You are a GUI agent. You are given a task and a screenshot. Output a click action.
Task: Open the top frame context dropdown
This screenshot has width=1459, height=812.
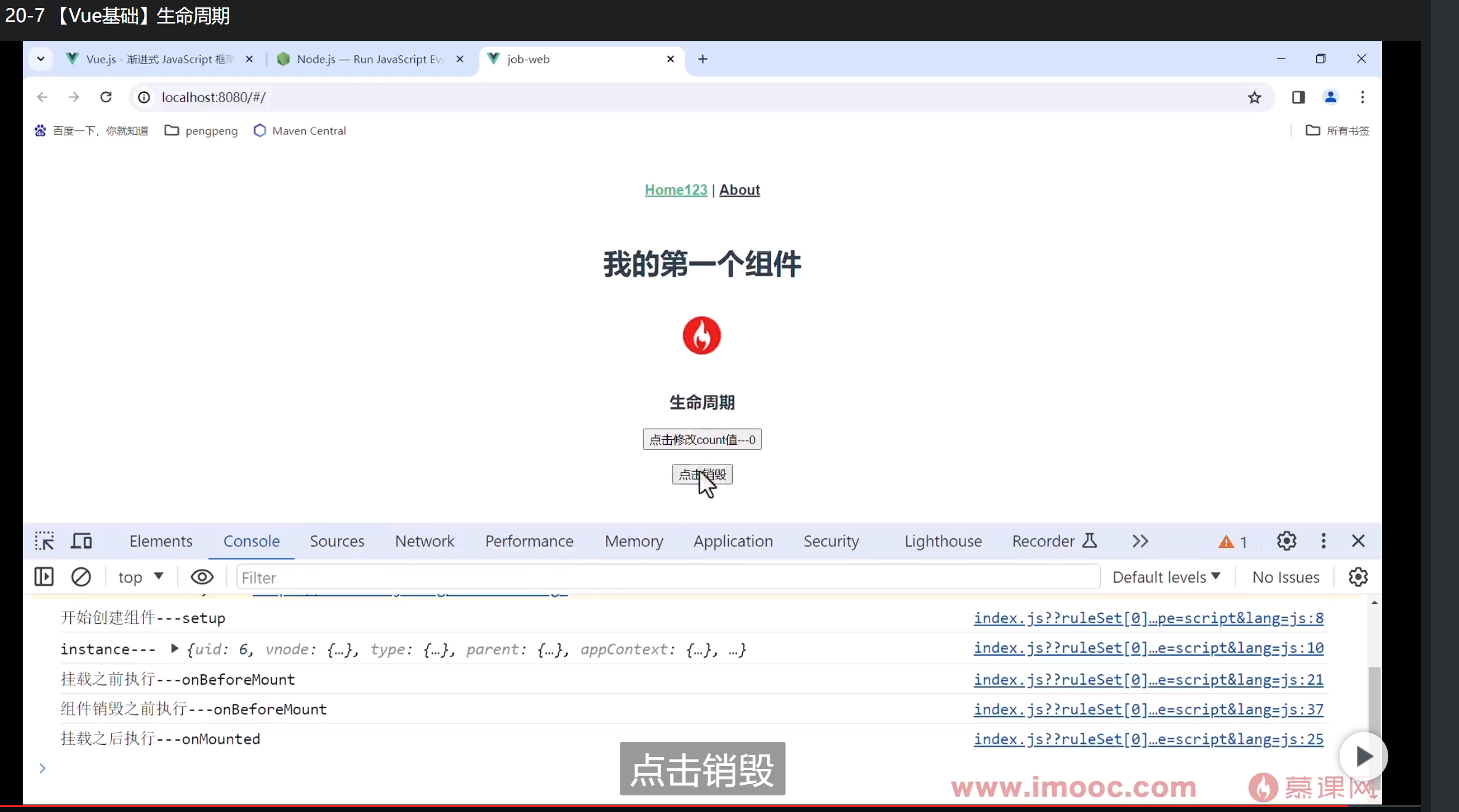click(x=140, y=577)
